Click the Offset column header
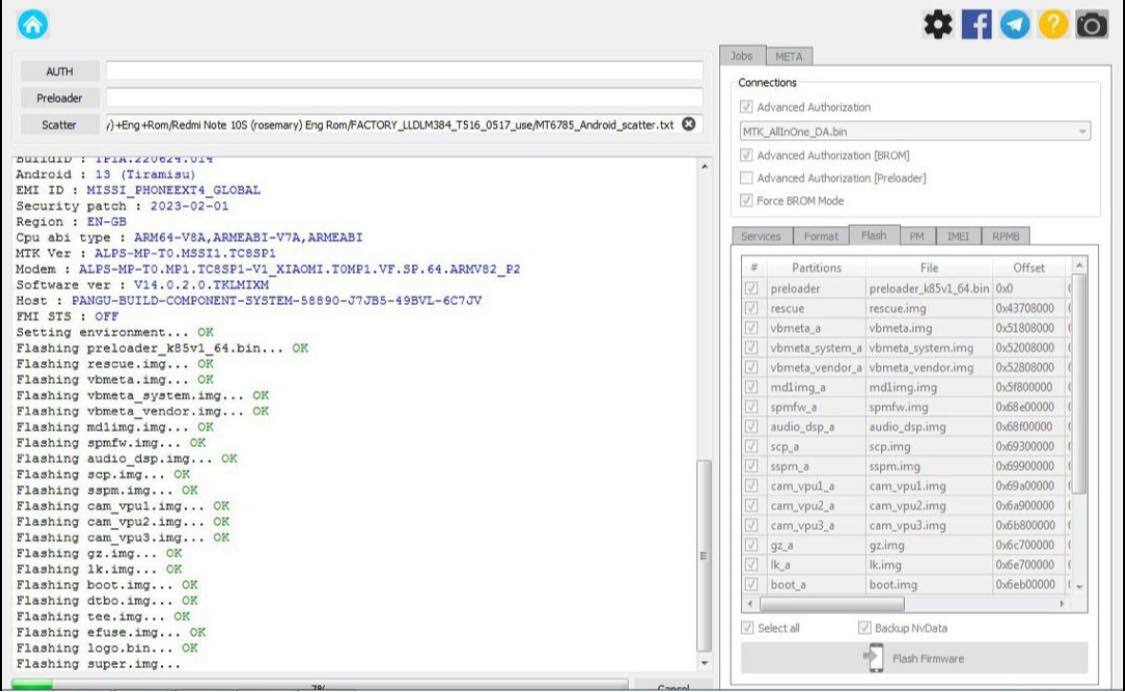 (1029, 268)
